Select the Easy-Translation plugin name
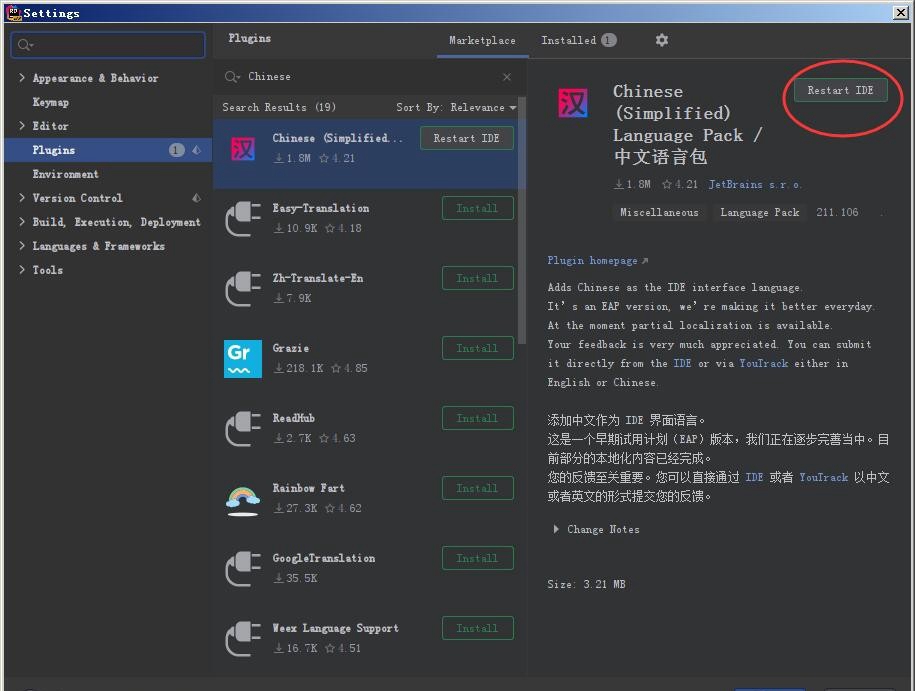The width and height of the screenshot is (915, 691). click(x=320, y=208)
